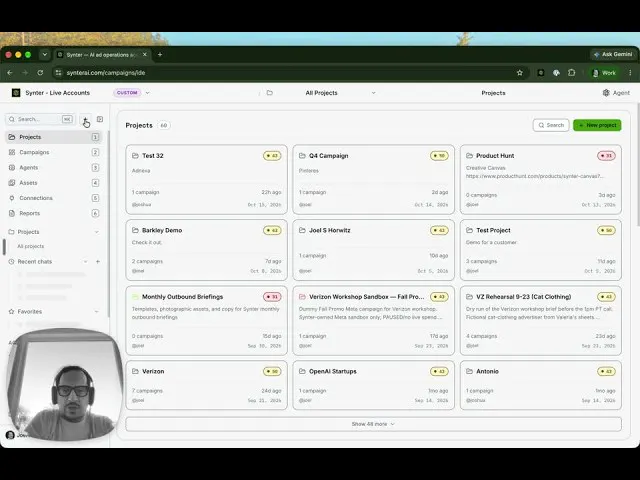The height and width of the screenshot is (480, 640).
Task: Click the address bar URL
Action: coord(106,73)
